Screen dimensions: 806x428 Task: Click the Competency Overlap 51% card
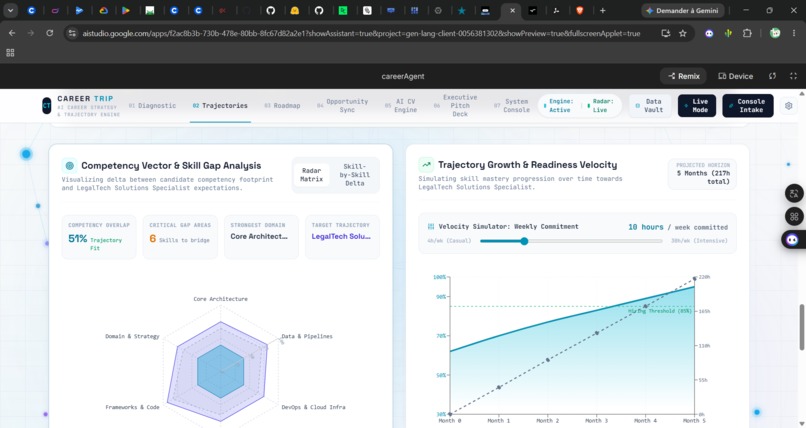pos(99,236)
